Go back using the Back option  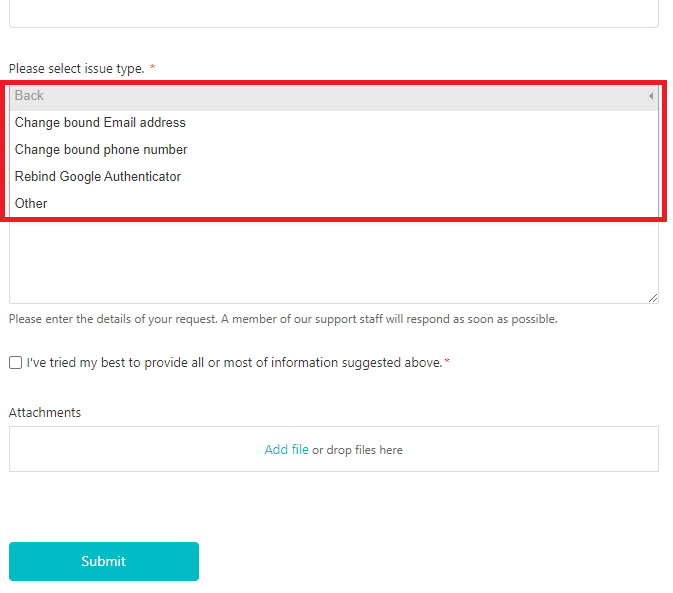tap(30, 96)
